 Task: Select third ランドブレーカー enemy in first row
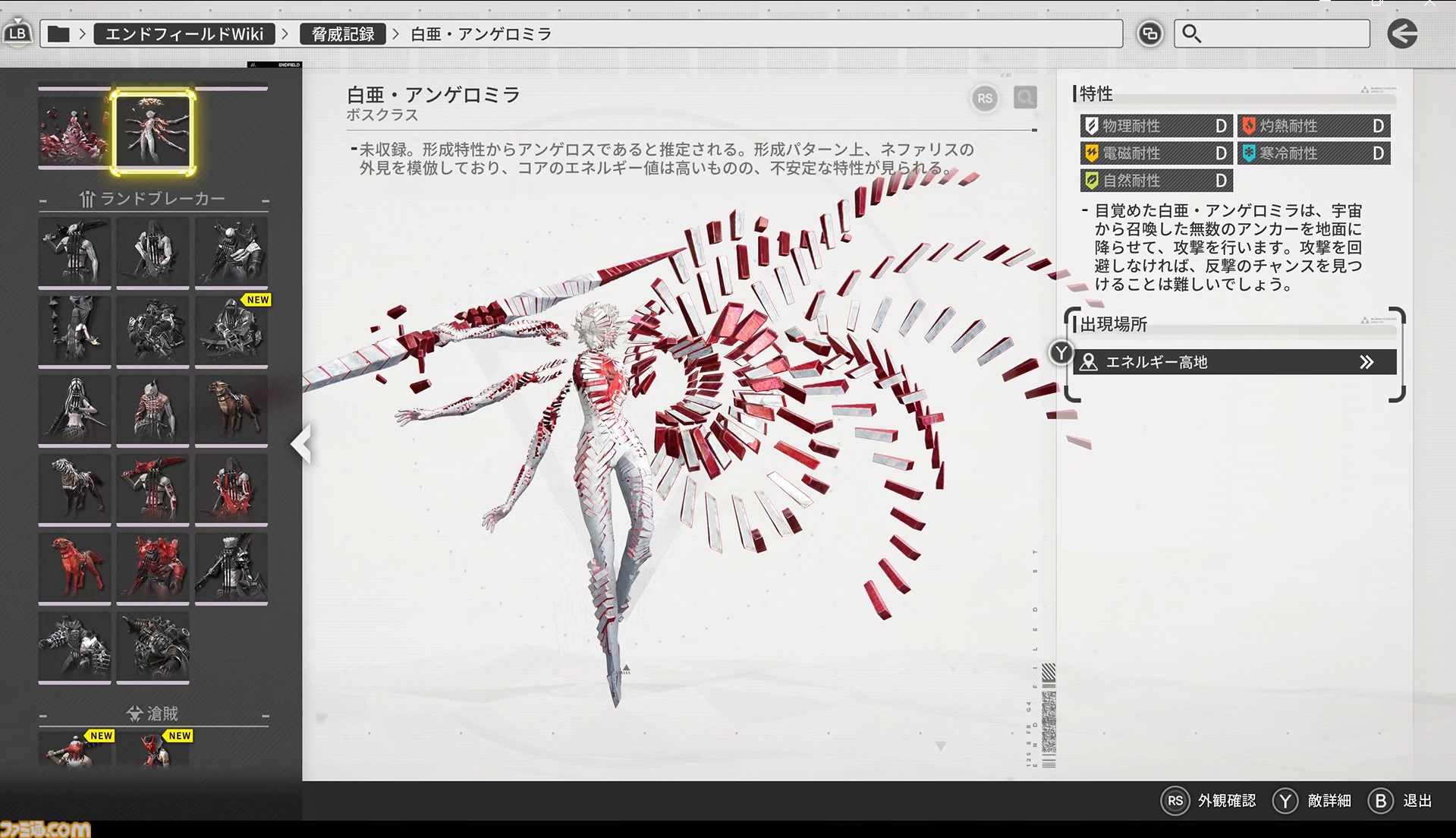coord(231,252)
